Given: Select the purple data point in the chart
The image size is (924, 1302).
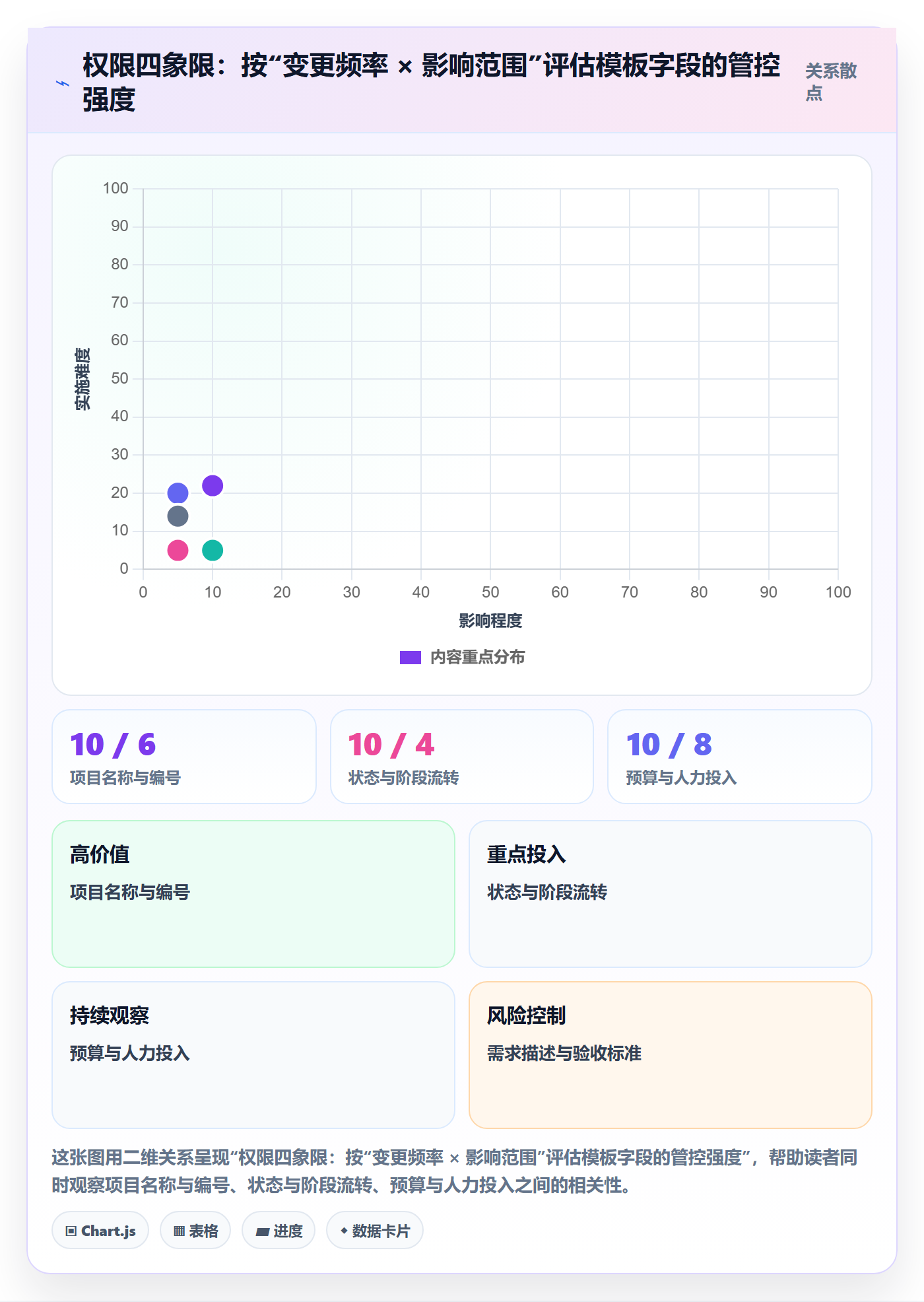Looking at the screenshot, I should (x=213, y=485).
